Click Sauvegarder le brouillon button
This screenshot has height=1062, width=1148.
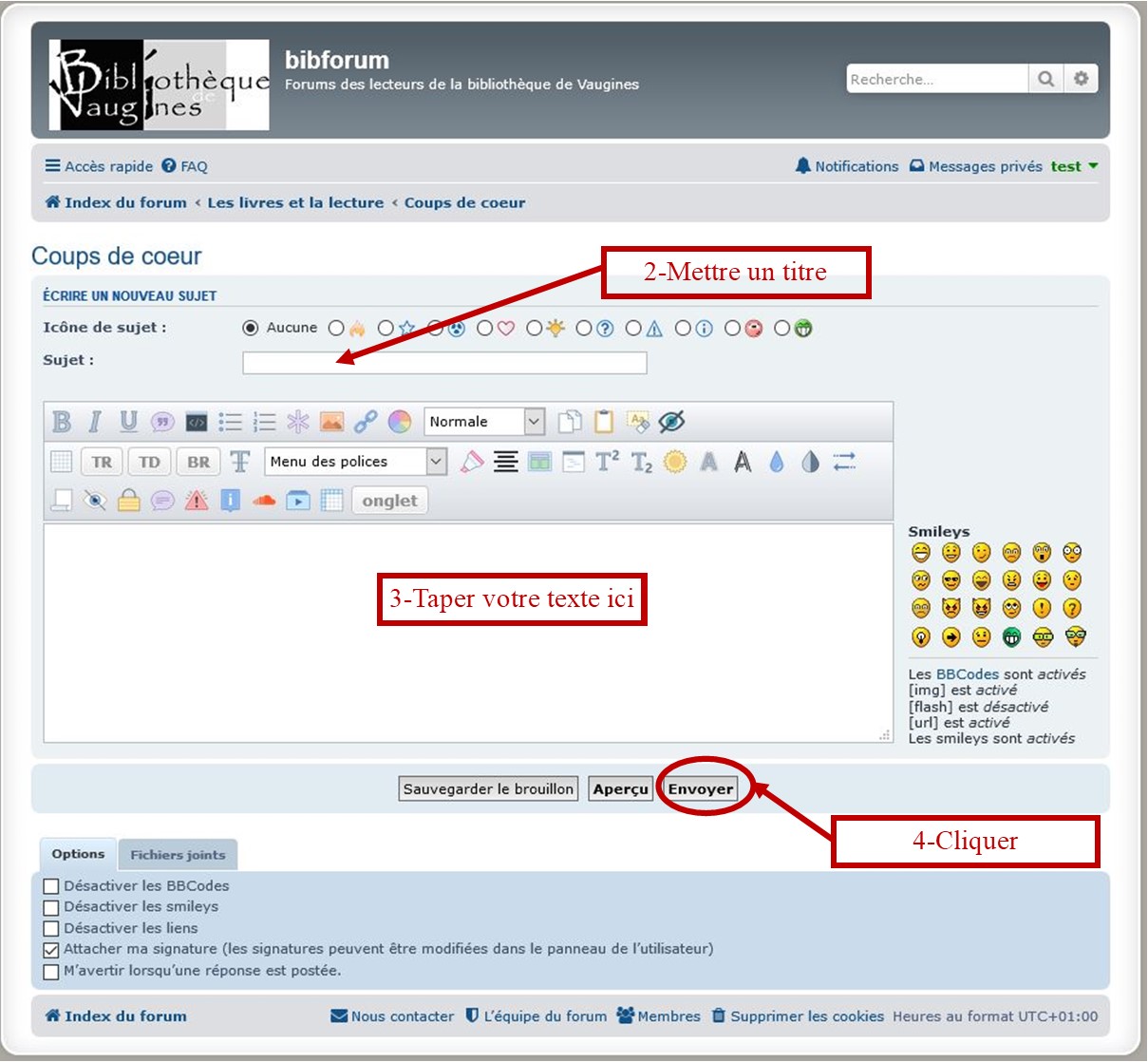tap(488, 788)
